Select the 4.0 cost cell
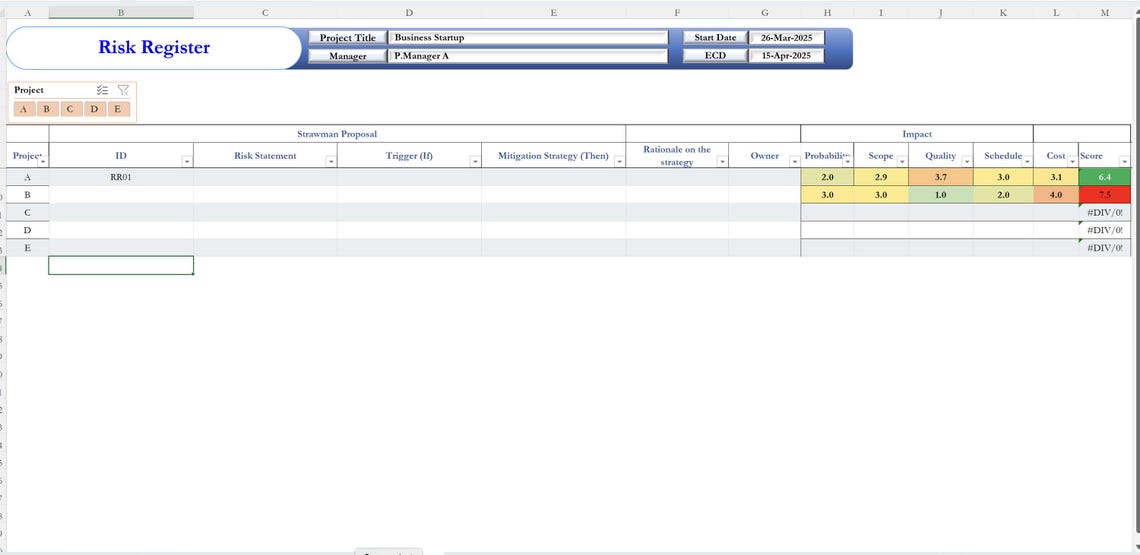This screenshot has height=555, width=1140. click(1056, 195)
